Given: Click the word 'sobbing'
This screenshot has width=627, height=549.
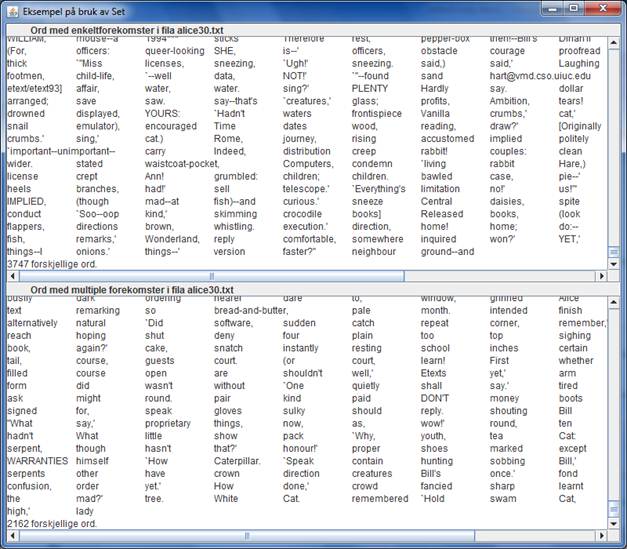Looking at the screenshot, I should tap(507, 461).
